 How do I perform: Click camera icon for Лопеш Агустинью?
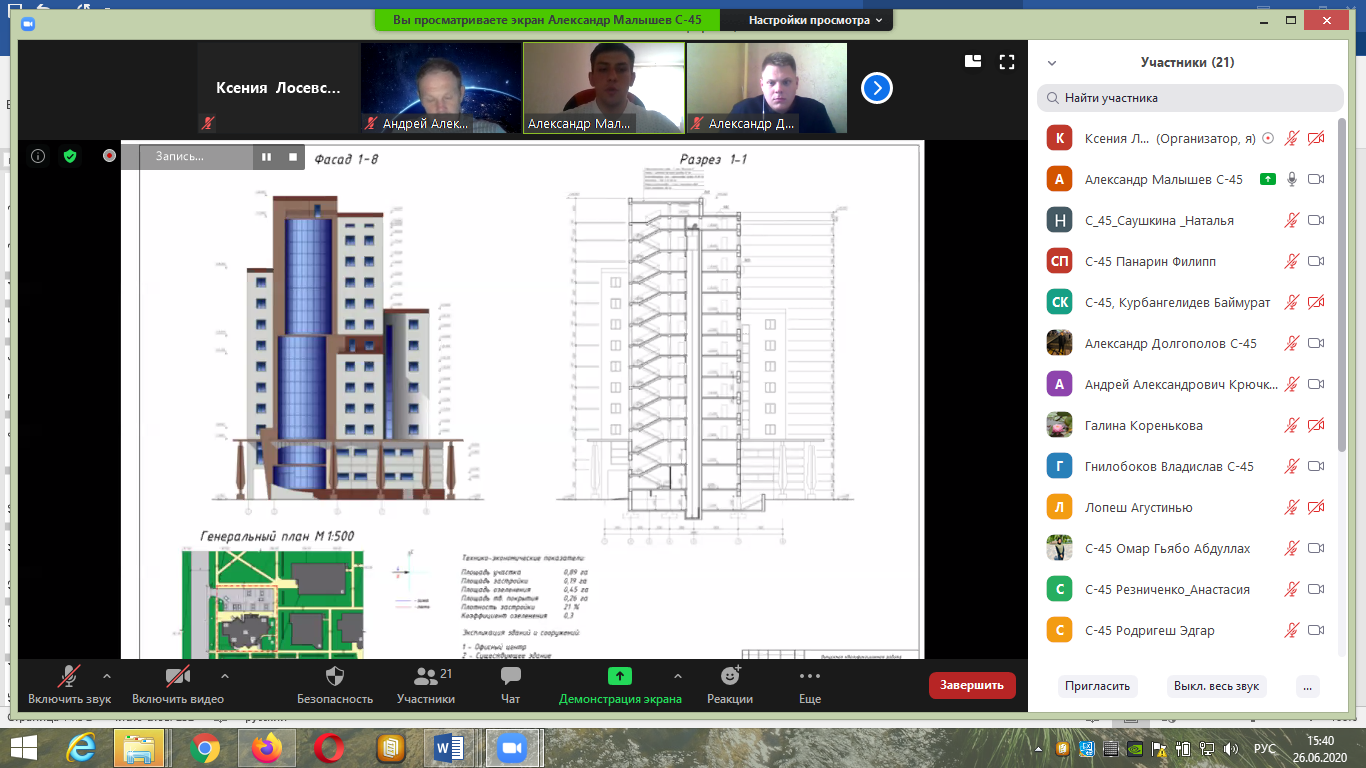coord(1316,507)
